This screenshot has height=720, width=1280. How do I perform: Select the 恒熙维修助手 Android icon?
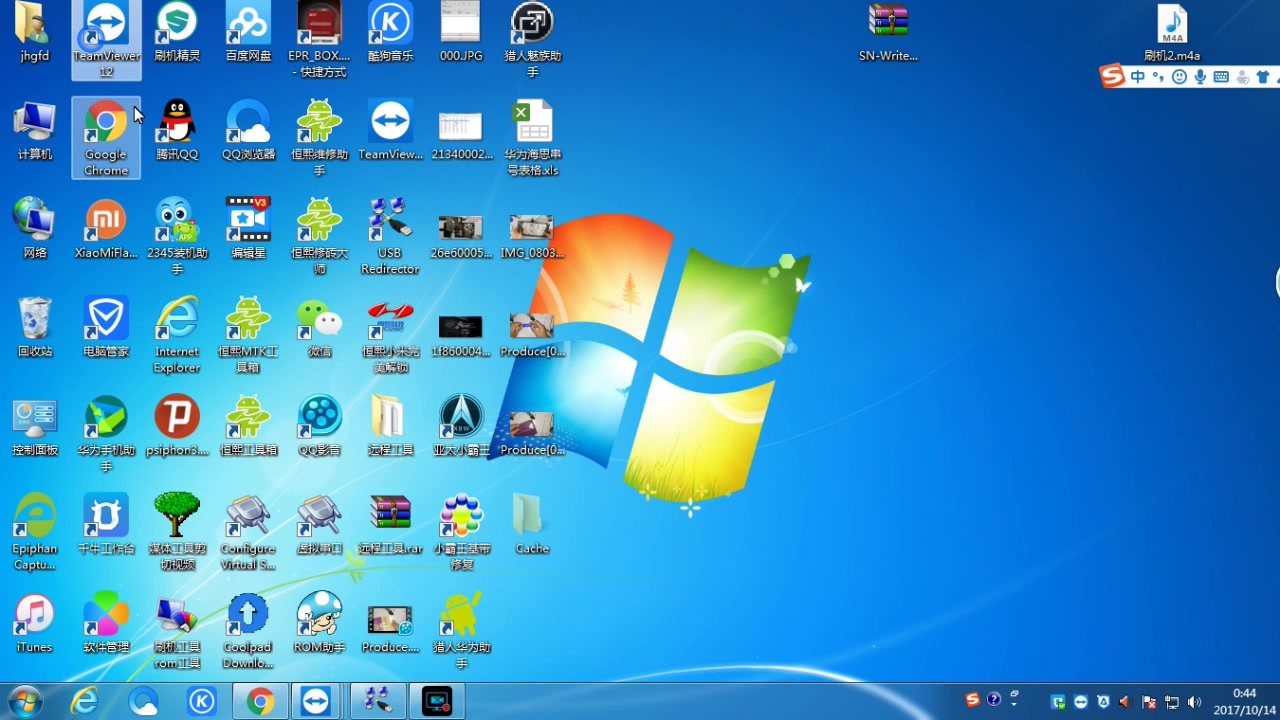(x=319, y=138)
